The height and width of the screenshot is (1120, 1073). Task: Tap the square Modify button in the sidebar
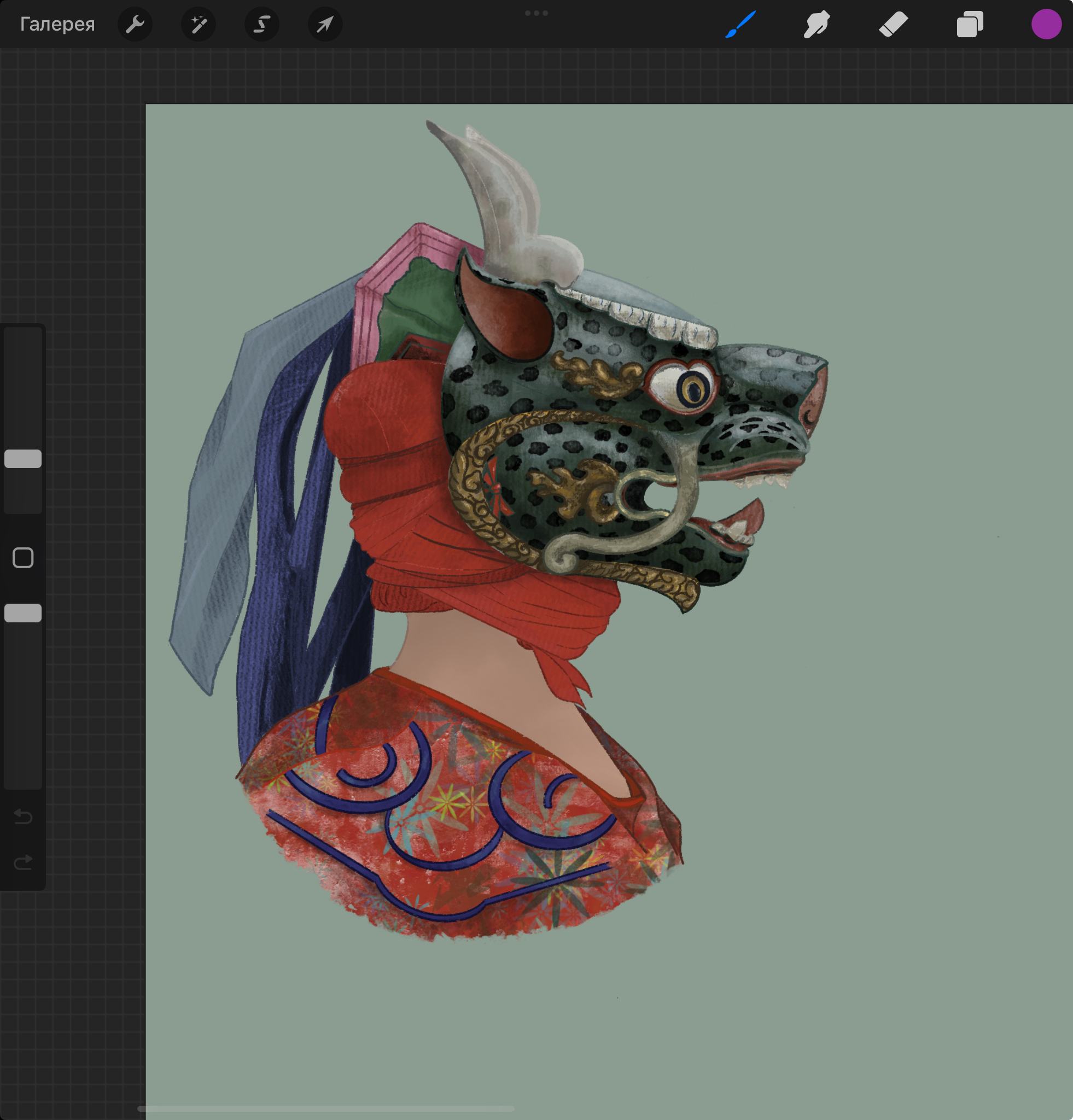(x=23, y=558)
